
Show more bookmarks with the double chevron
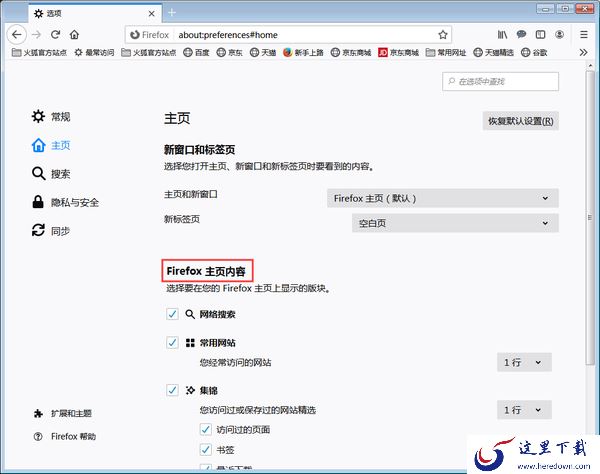(x=583, y=52)
